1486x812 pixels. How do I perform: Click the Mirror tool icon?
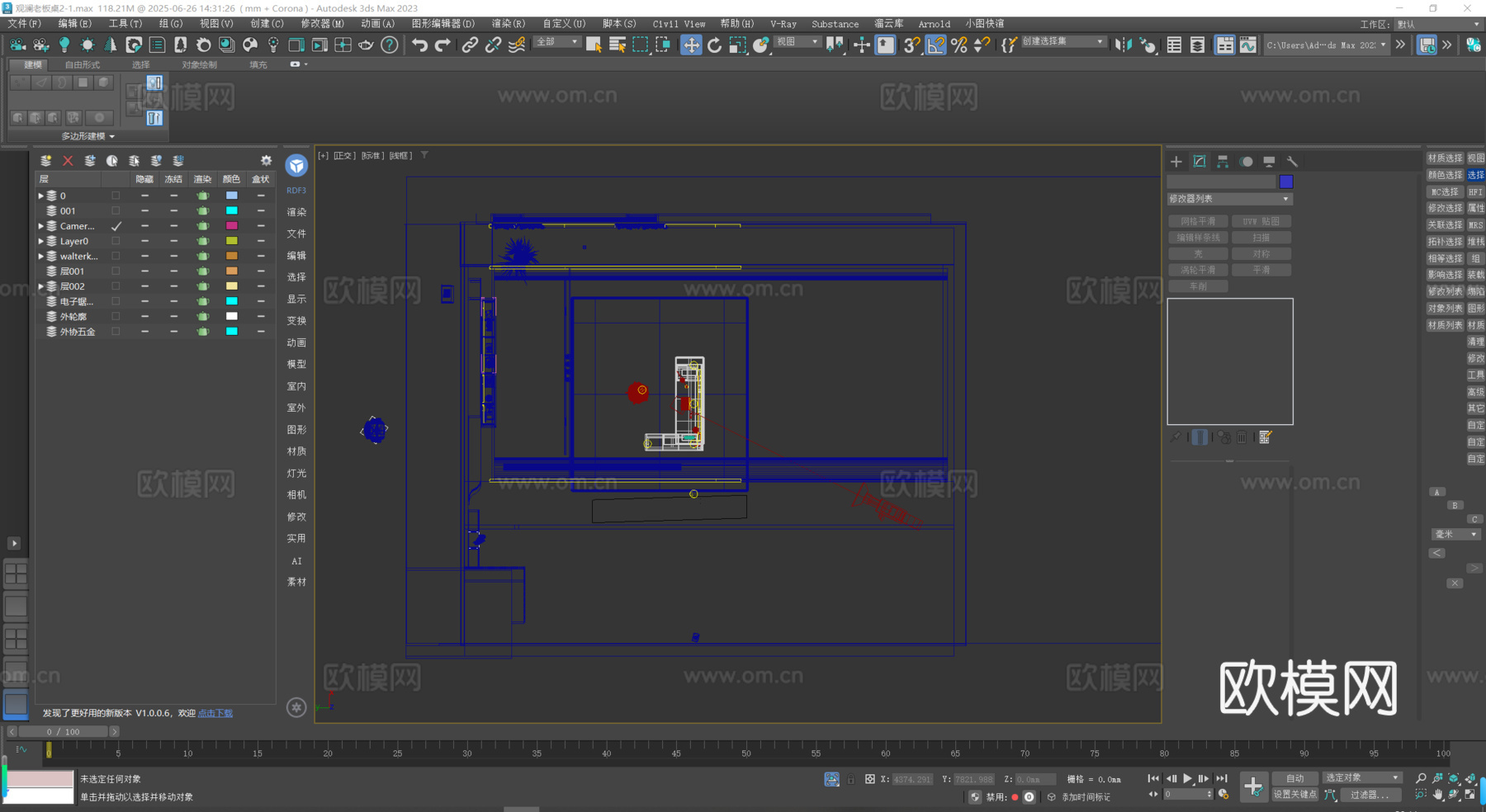(x=1123, y=45)
